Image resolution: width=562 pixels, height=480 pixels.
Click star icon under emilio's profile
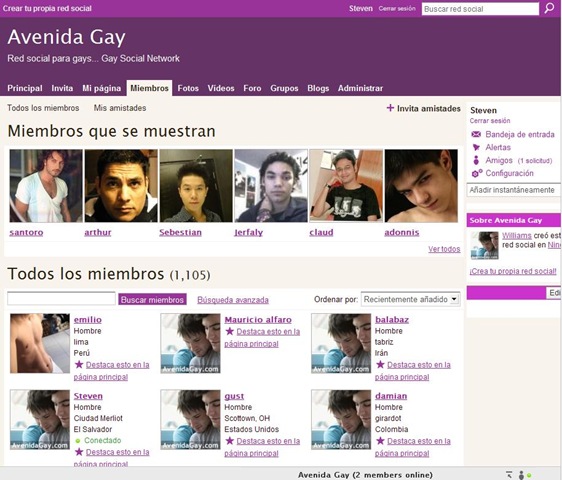pyautogui.click(x=79, y=365)
